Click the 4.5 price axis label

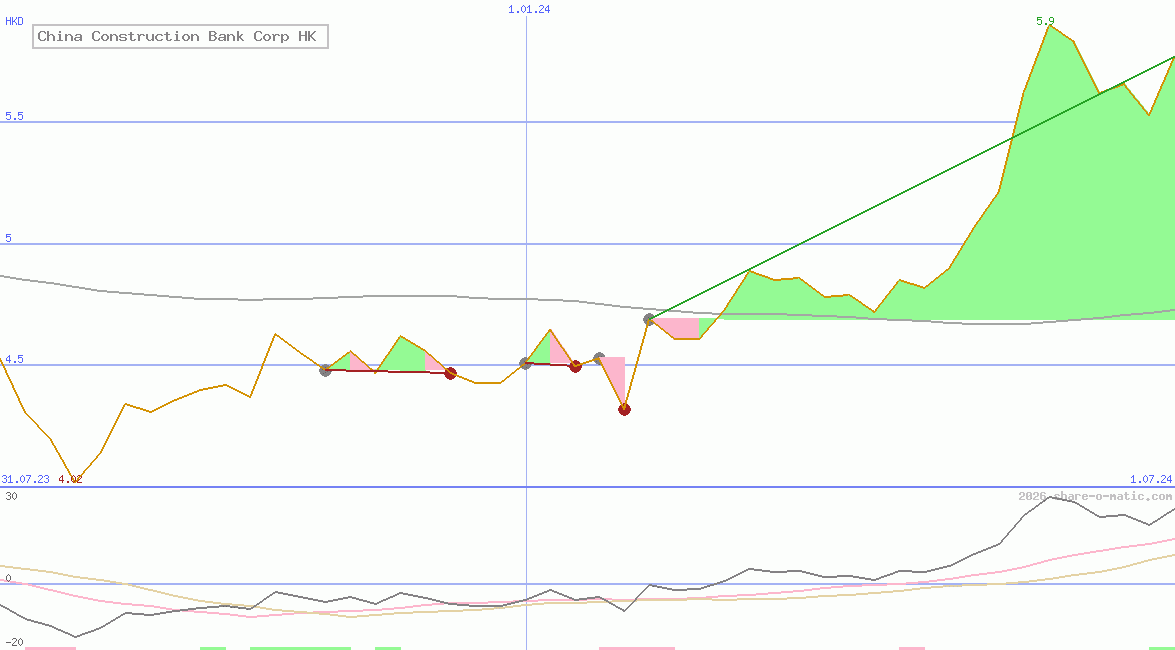(x=14, y=359)
